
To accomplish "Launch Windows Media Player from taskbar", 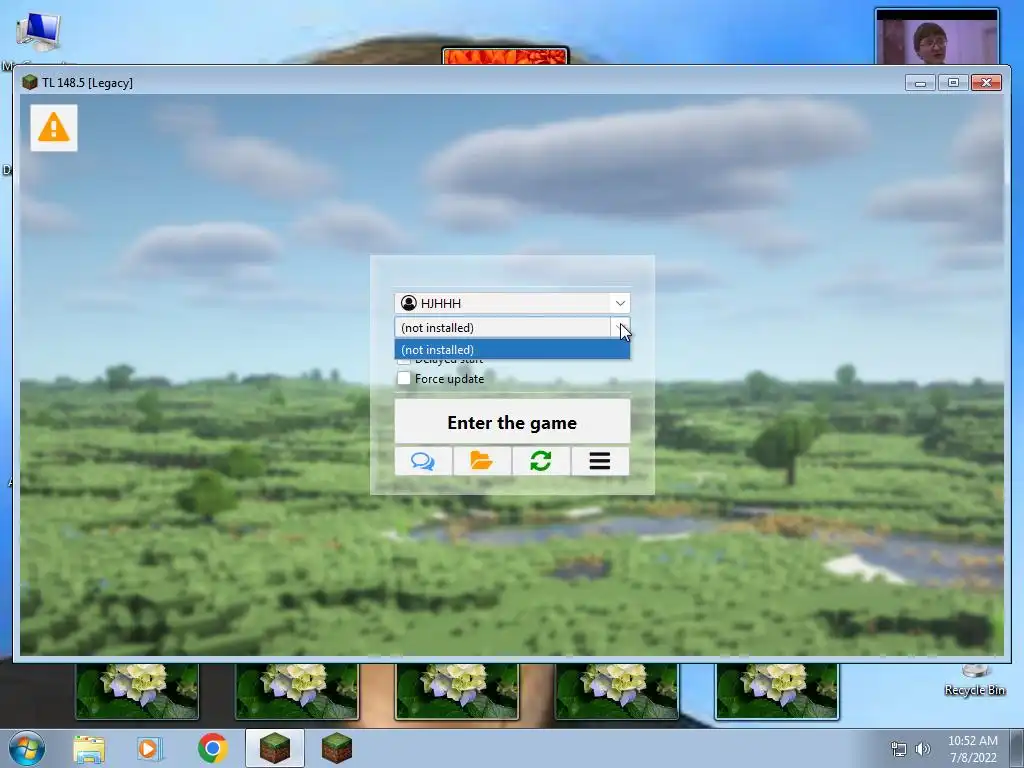I will (x=150, y=749).
